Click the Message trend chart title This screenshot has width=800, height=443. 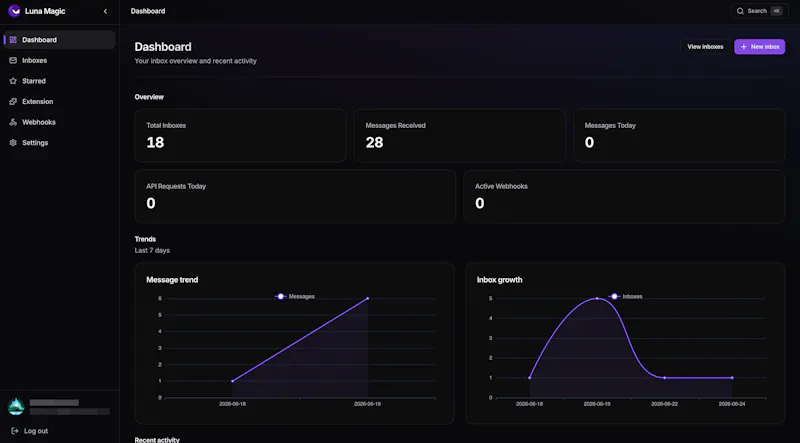(x=172, y=280)
